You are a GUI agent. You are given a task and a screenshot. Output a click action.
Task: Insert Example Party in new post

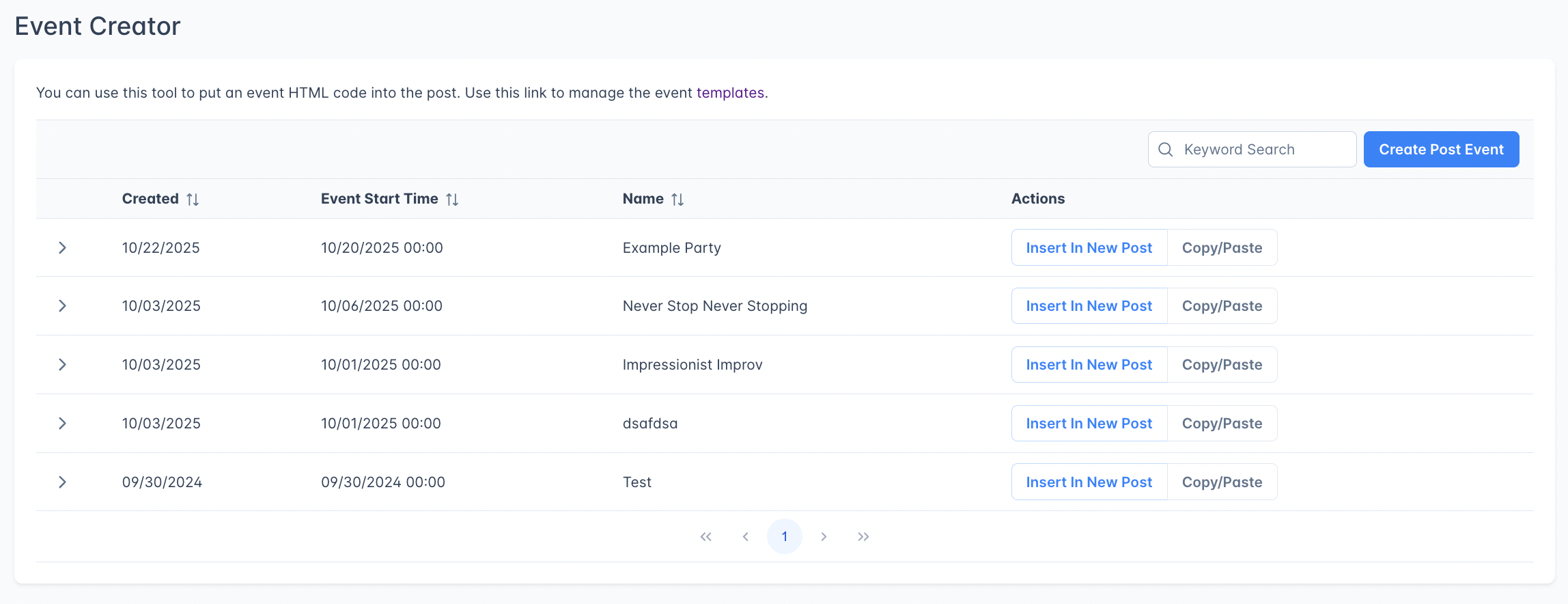click(x=1089, y=248)
